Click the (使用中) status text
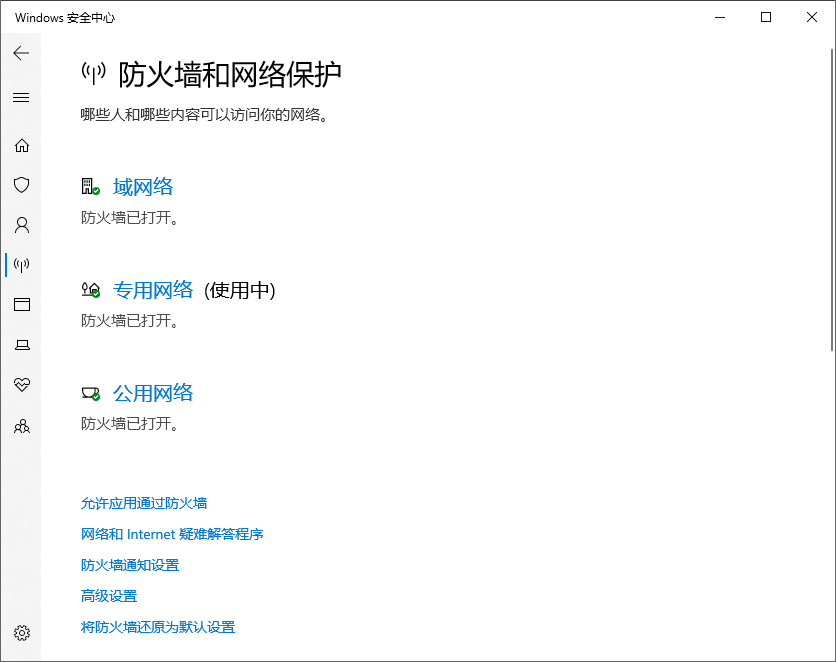This screenshot has height=662, width=836. point(240,290)
